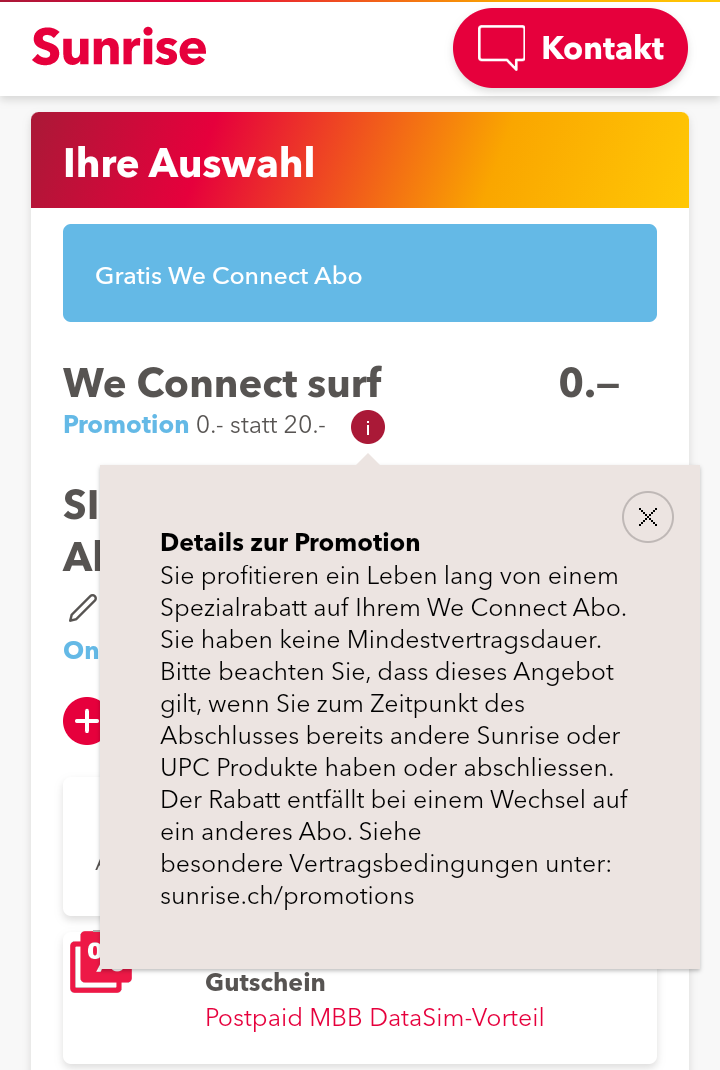
Task: Open the Kontakt button label
Action: [x=602, y=48]
